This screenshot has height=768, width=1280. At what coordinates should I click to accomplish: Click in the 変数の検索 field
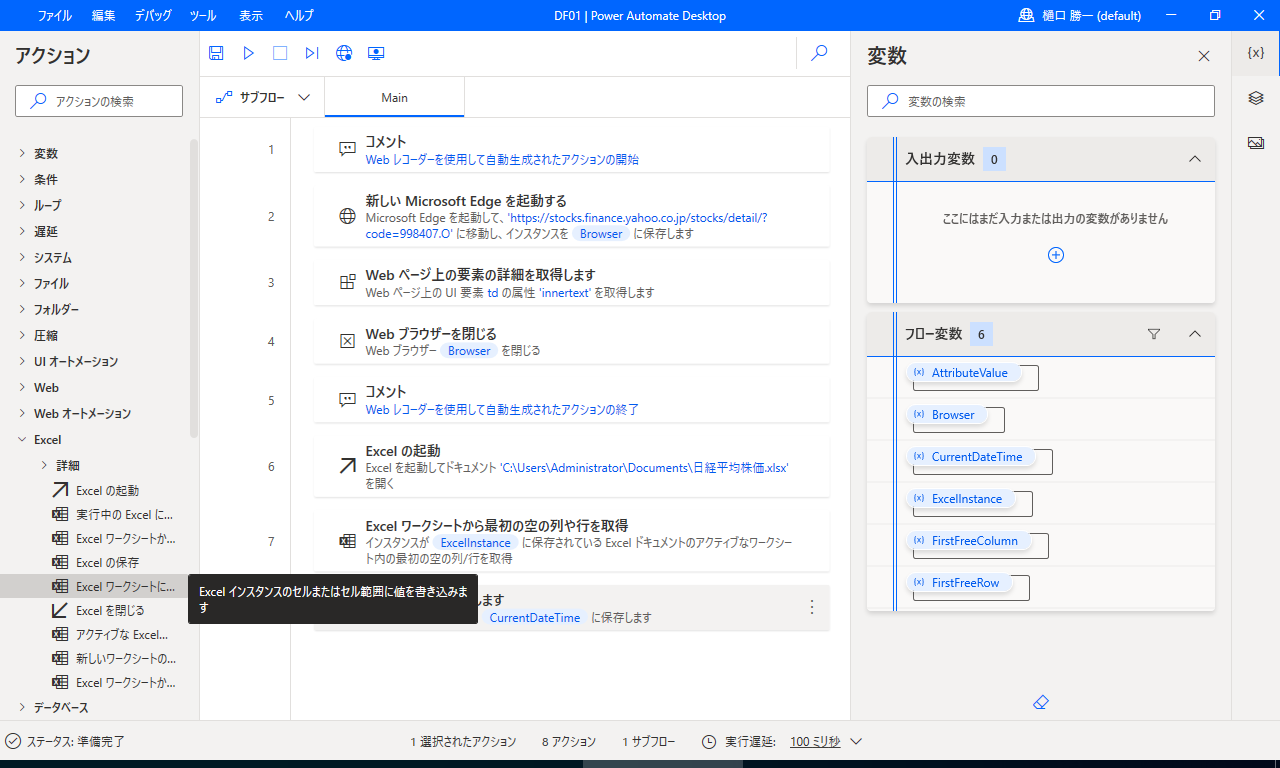[1041, 101]
